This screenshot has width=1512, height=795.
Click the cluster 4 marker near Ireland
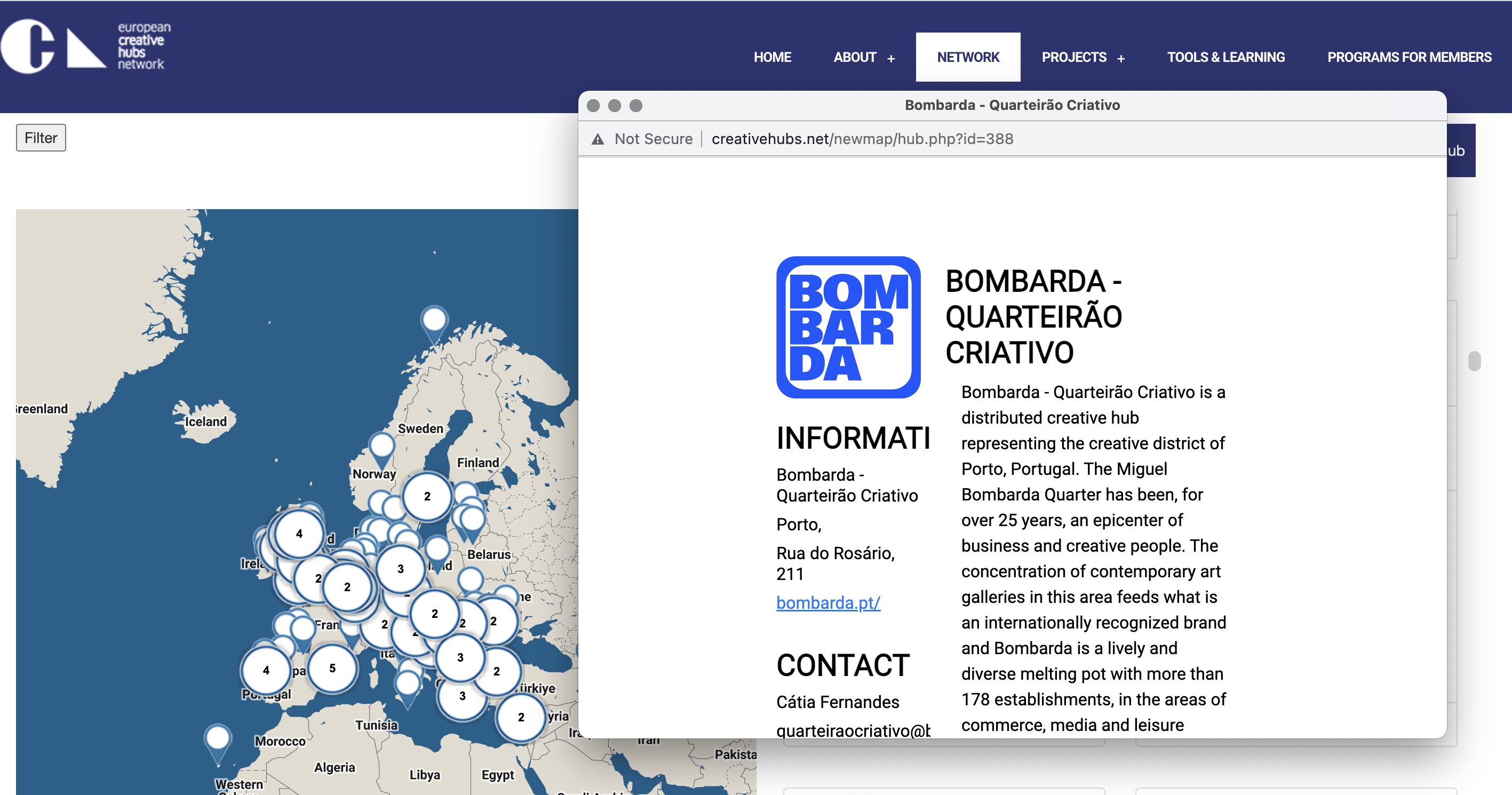click(299, 534)
